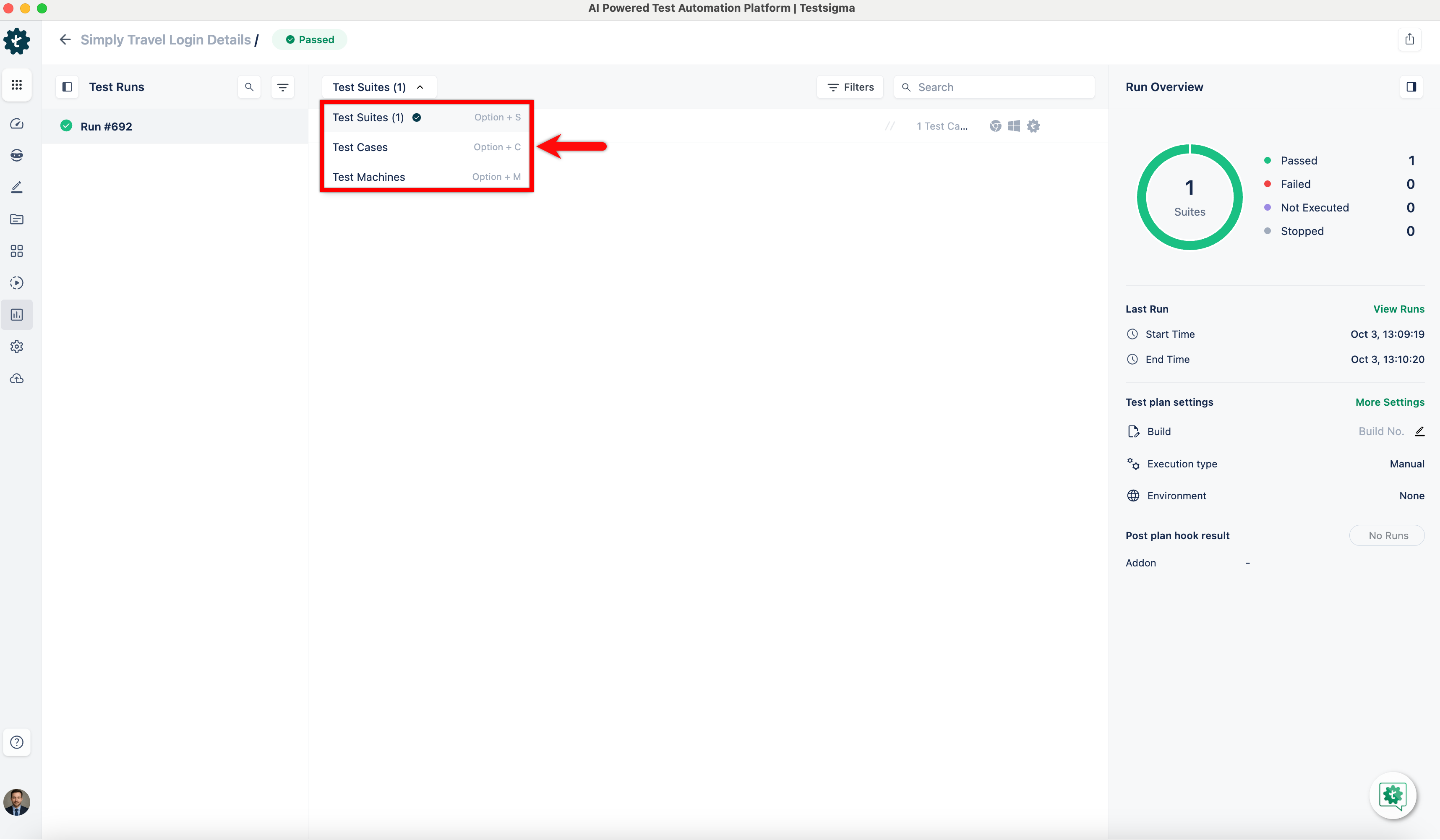Select Test Cases from the open dropdown

pos(360,147)
